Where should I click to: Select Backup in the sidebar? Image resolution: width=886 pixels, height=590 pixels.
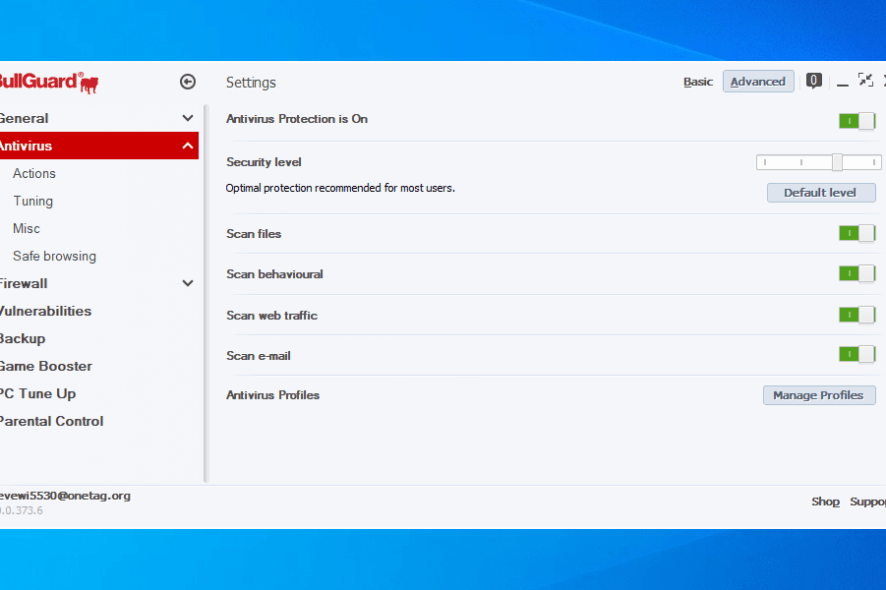click(x=23, y=339)
